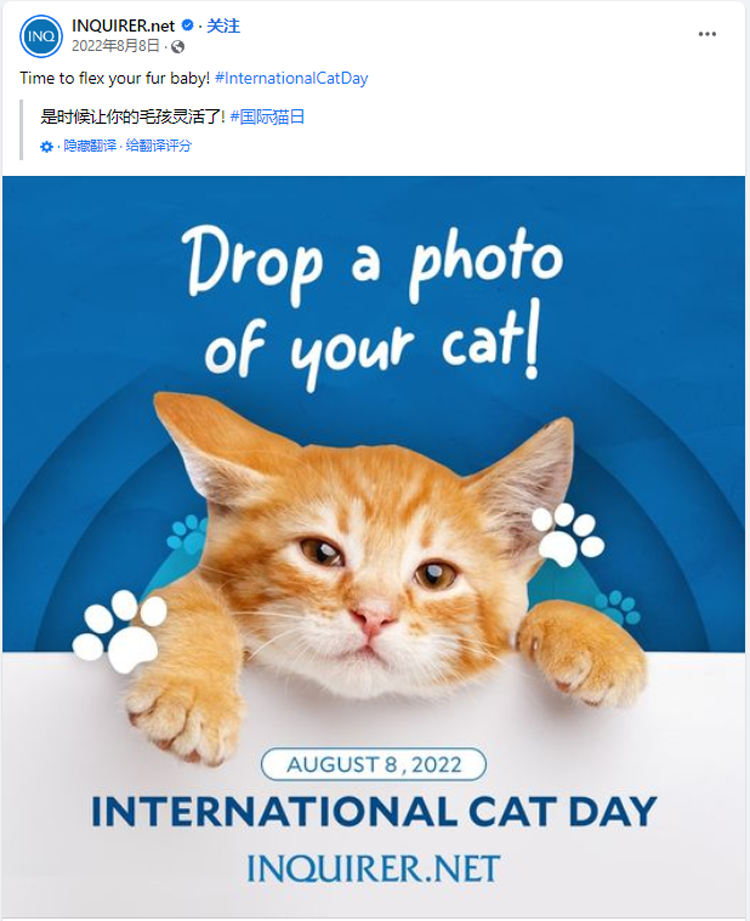Click the "Drop a photo of your cat!" headline
The image size is (750, 921).
374,300
